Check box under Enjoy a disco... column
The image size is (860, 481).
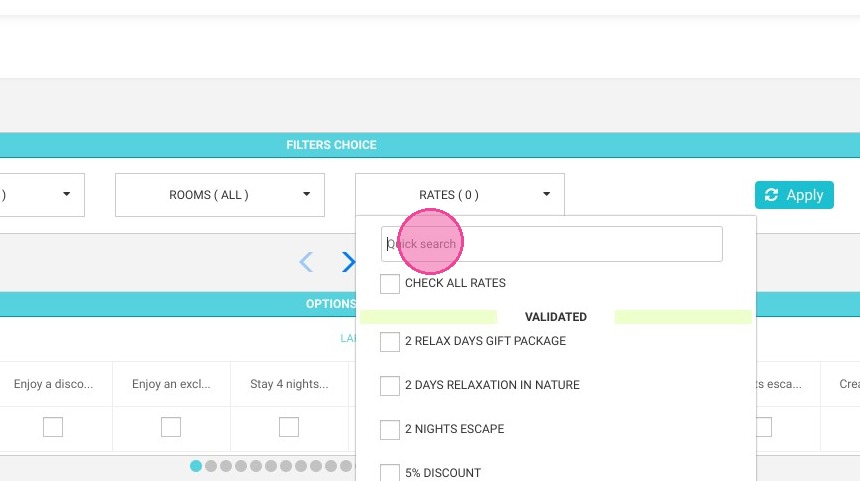click(x=53, y=427)
